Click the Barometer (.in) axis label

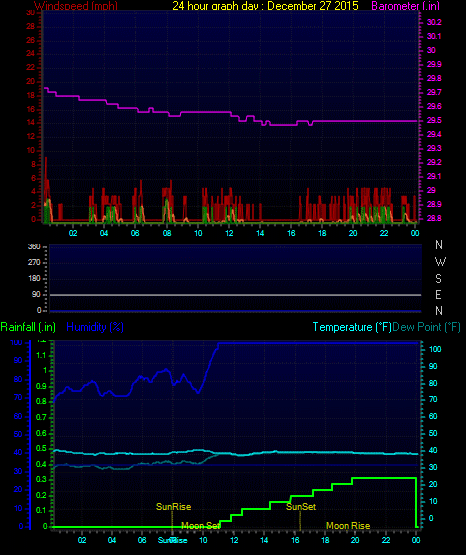pyautogui.click(x=405, y=6)
